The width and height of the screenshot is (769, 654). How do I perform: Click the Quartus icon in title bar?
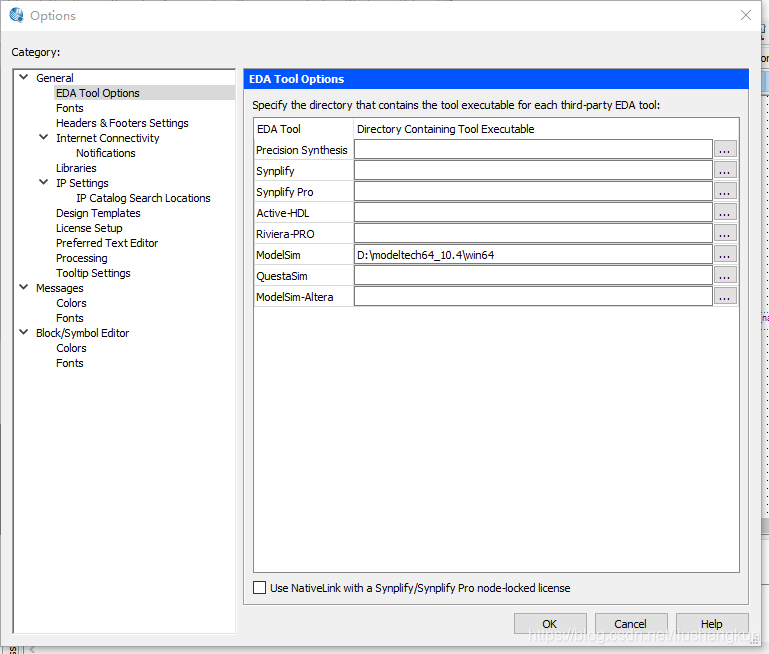16,15
